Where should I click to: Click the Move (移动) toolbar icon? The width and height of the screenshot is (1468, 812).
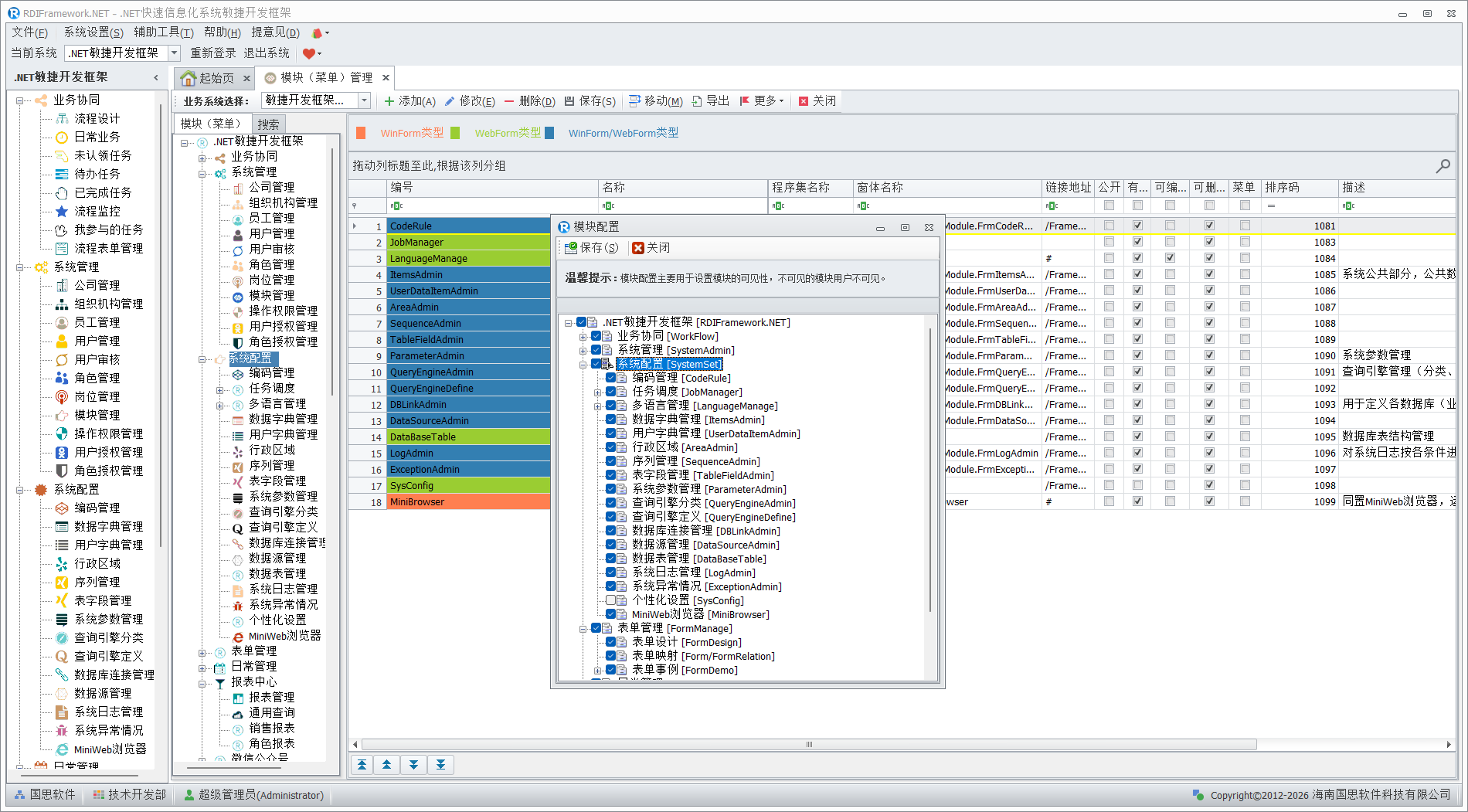(634, 101)
